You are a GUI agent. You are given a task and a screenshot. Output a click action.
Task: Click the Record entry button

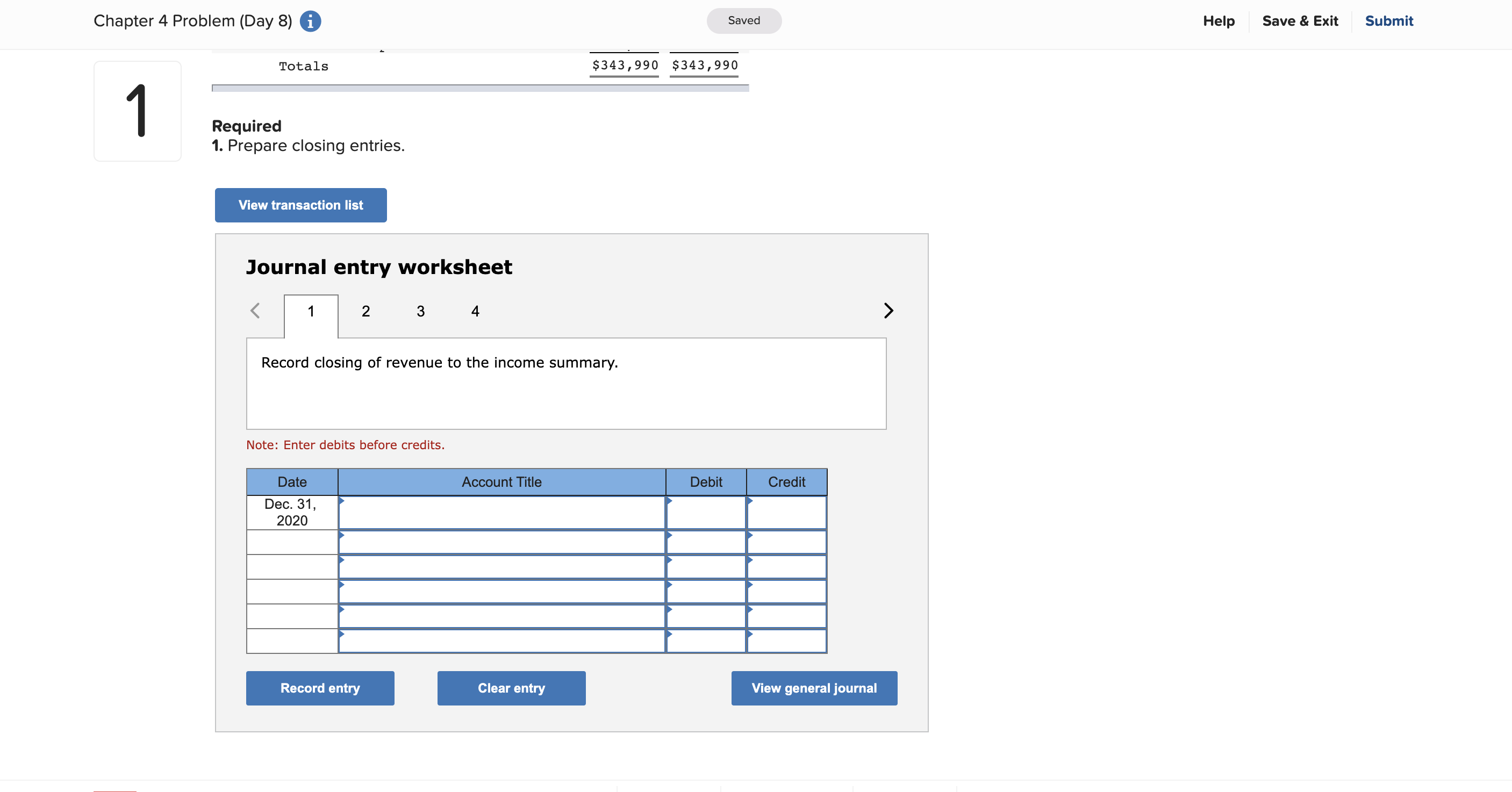tap(320, 688)
